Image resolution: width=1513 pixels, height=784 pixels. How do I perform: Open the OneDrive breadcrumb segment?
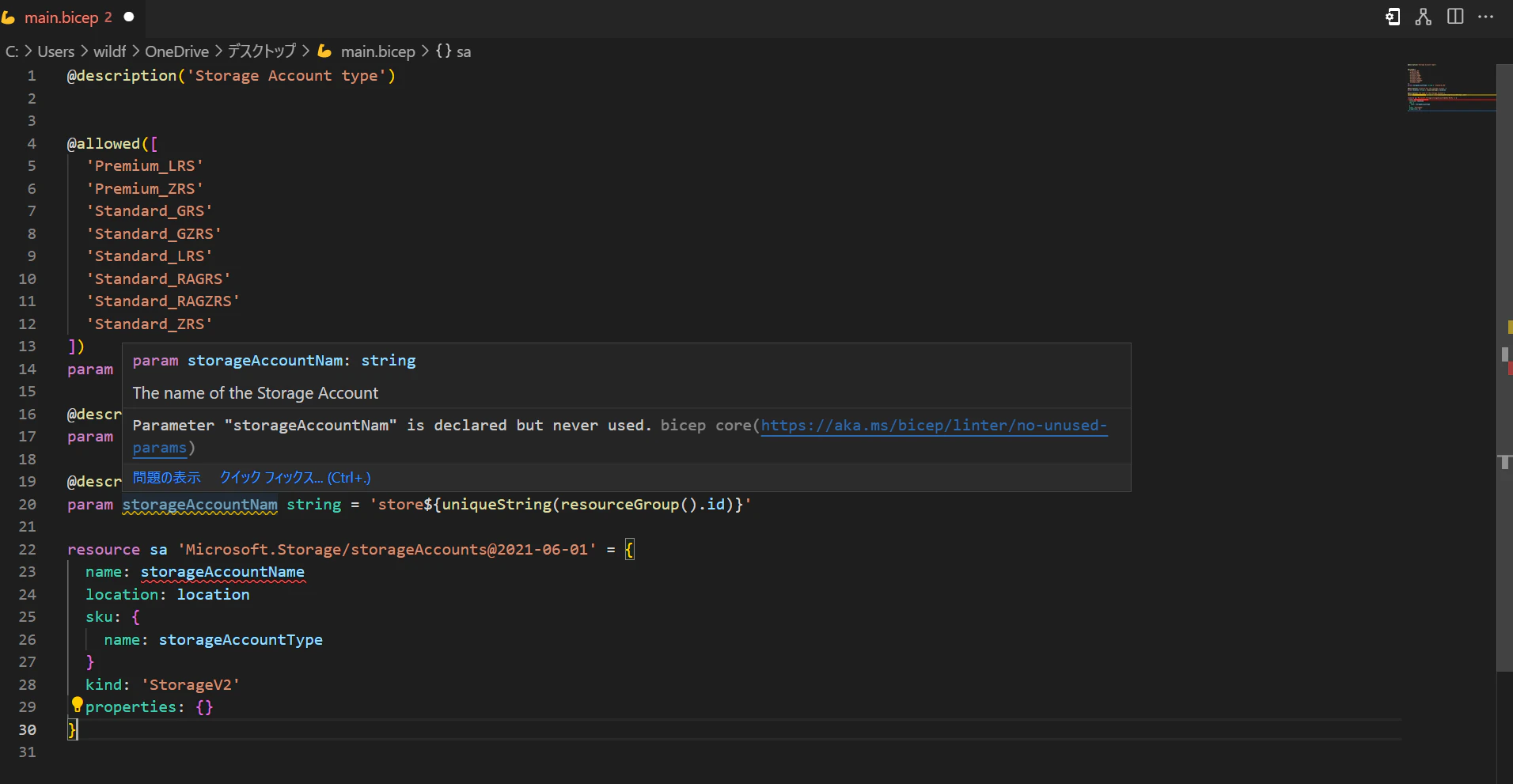click(177, 51)
